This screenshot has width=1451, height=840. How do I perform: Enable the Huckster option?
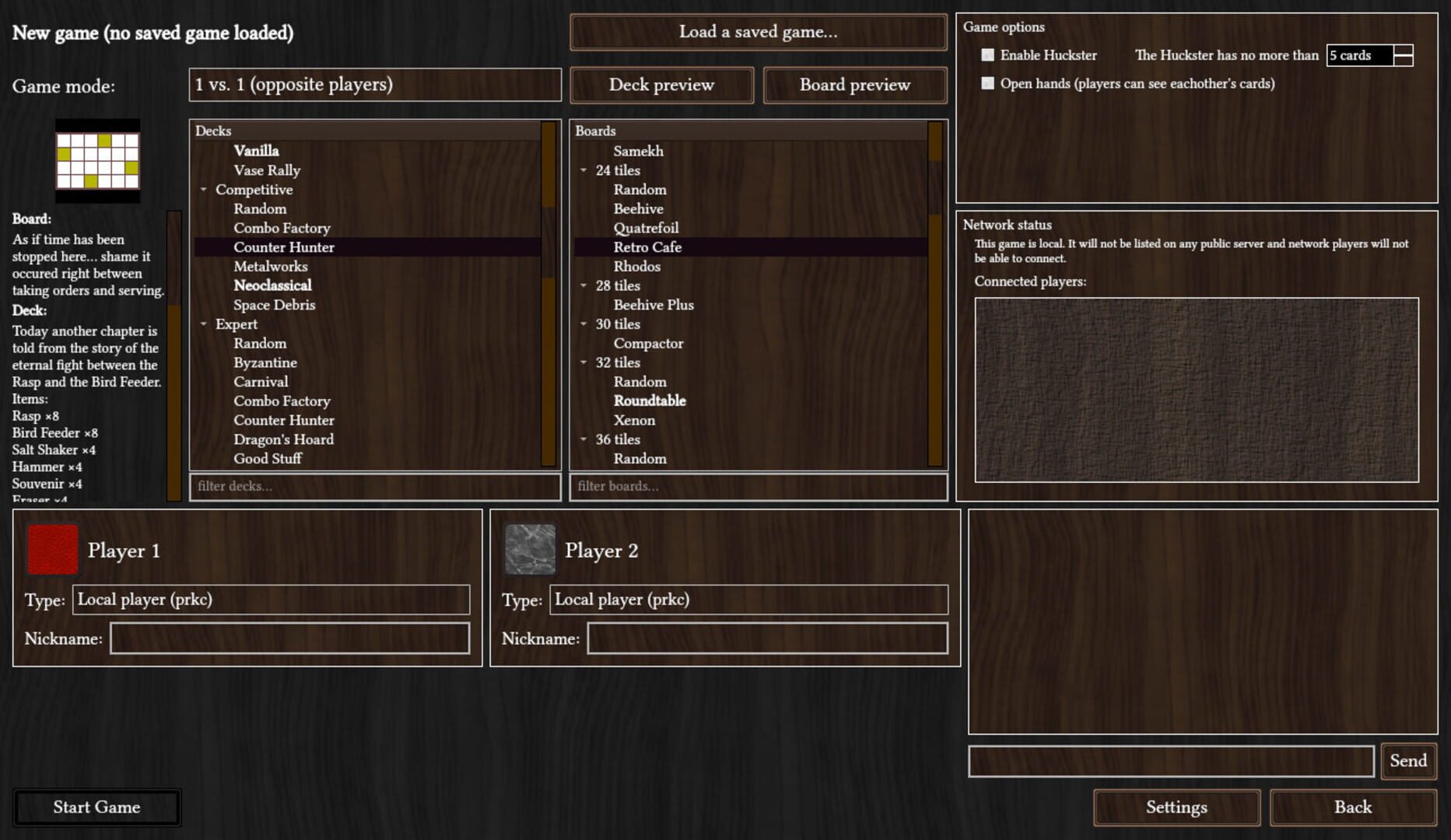pyautogui.click(x=988, y=55)
